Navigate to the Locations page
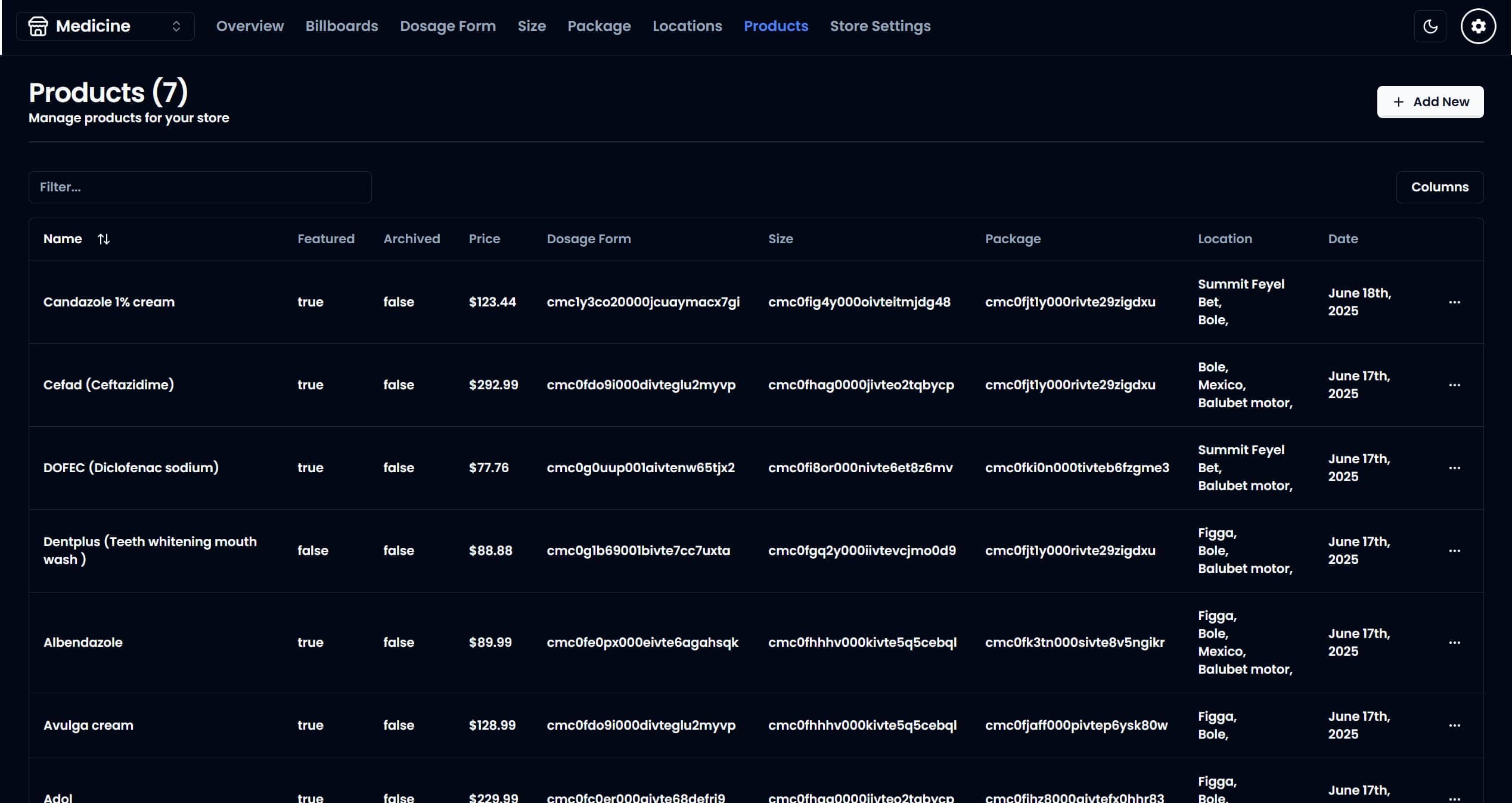The height and width of the screenshot is (803, 1512). click(x=687, y=26)
